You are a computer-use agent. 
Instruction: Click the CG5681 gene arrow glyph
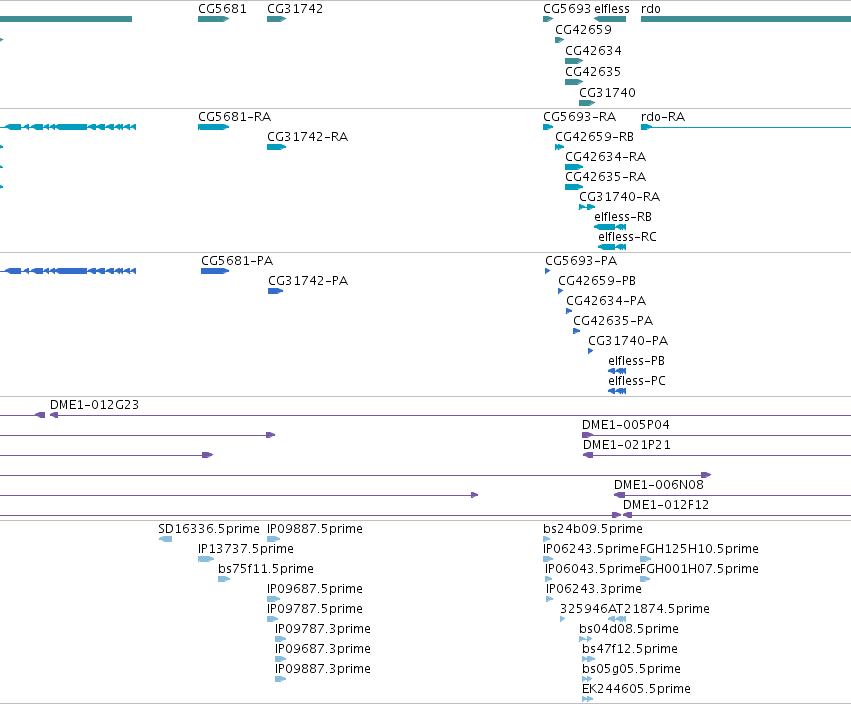pos(214,19)
